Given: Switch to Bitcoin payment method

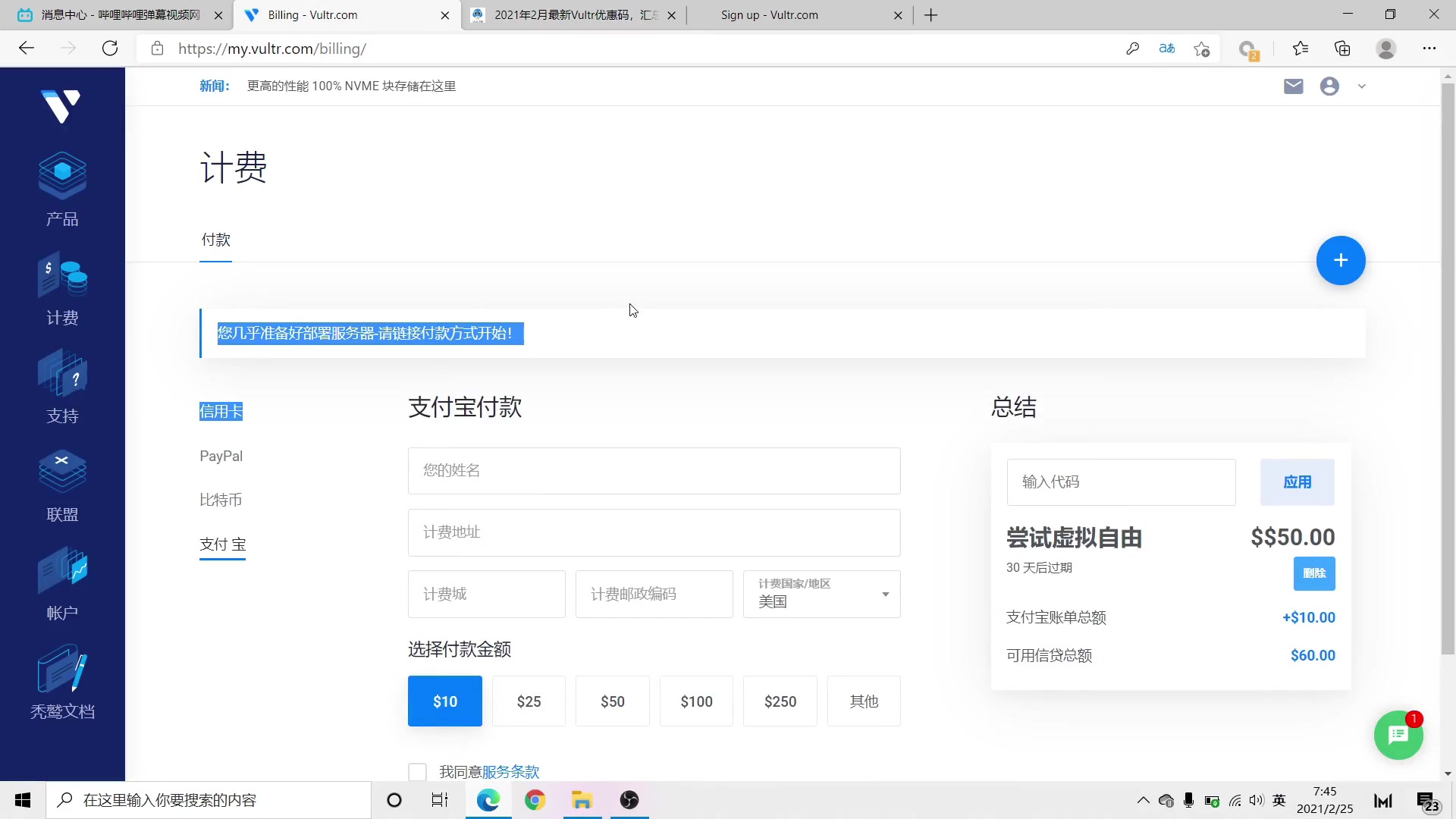Looking at the screenshot, I should click(x=221, y=500).
